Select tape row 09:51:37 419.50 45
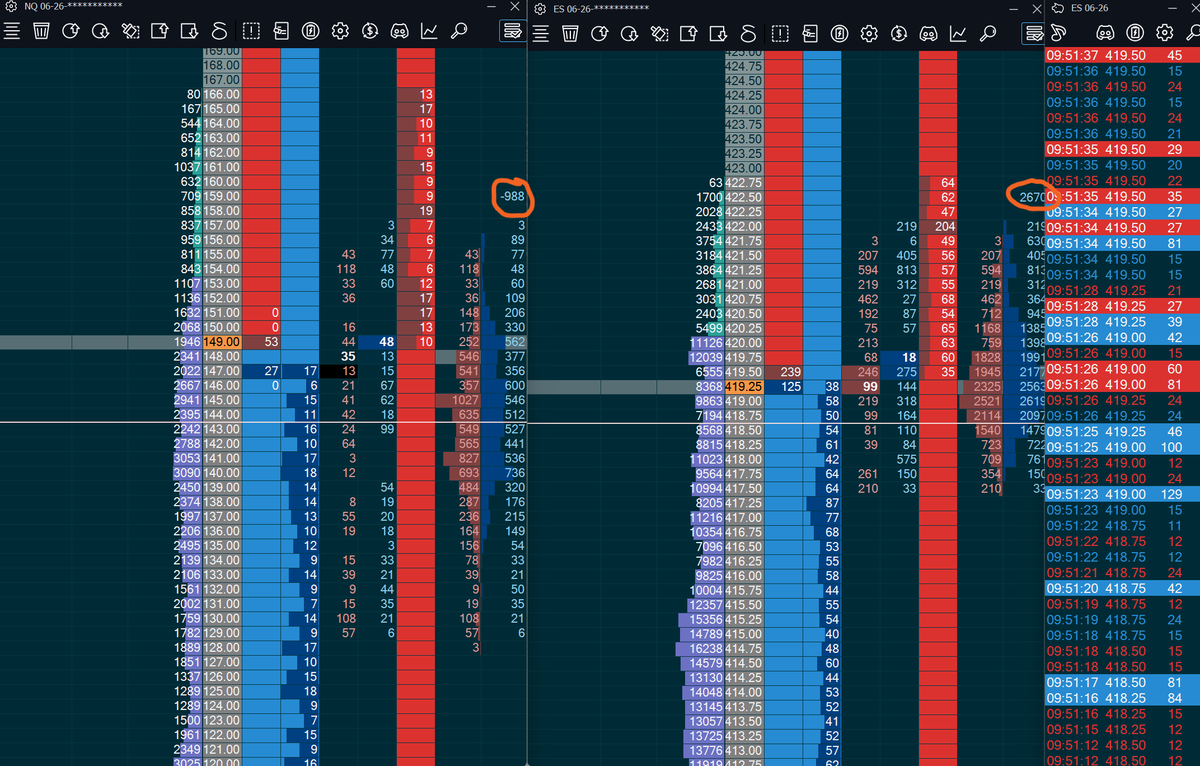Screen dimensions: 1200x766 (x=1121, y=55)
